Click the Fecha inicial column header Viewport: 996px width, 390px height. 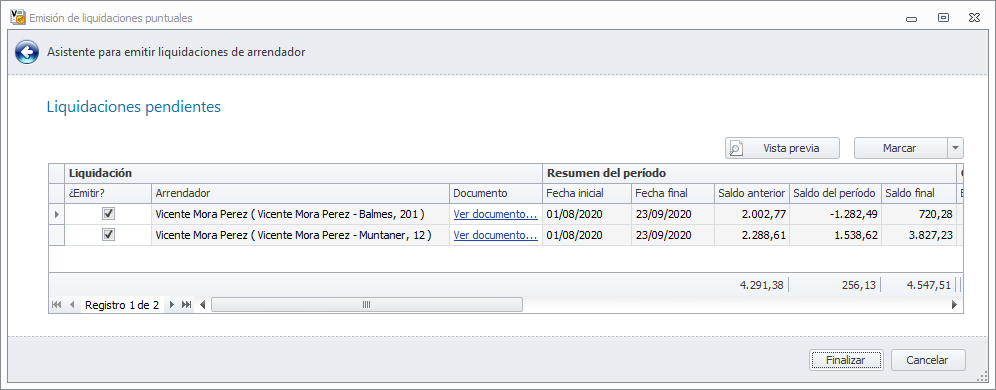tap(586, 193)
